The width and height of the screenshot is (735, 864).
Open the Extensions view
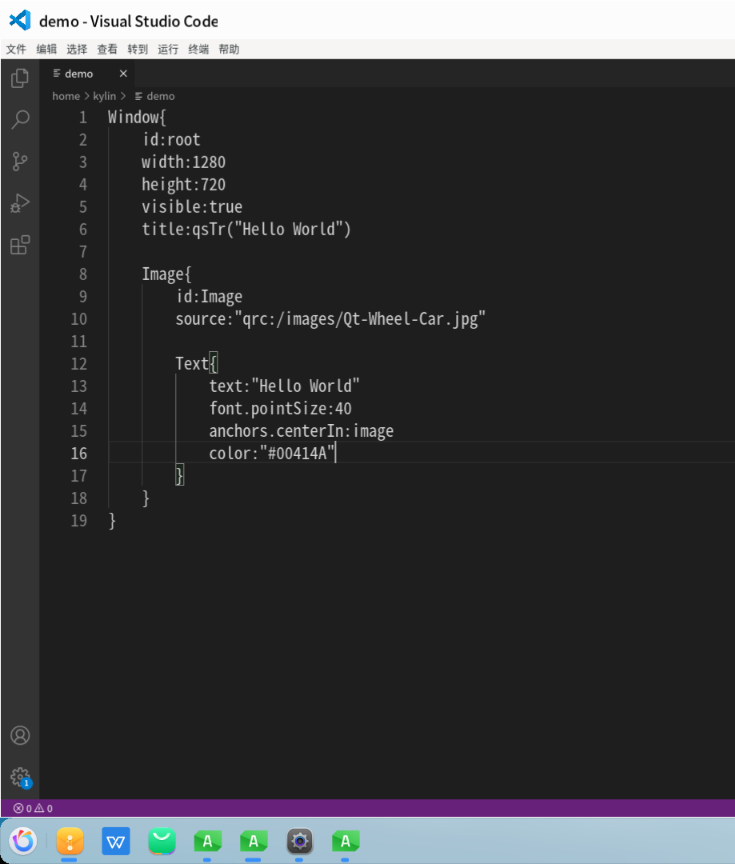20,245
